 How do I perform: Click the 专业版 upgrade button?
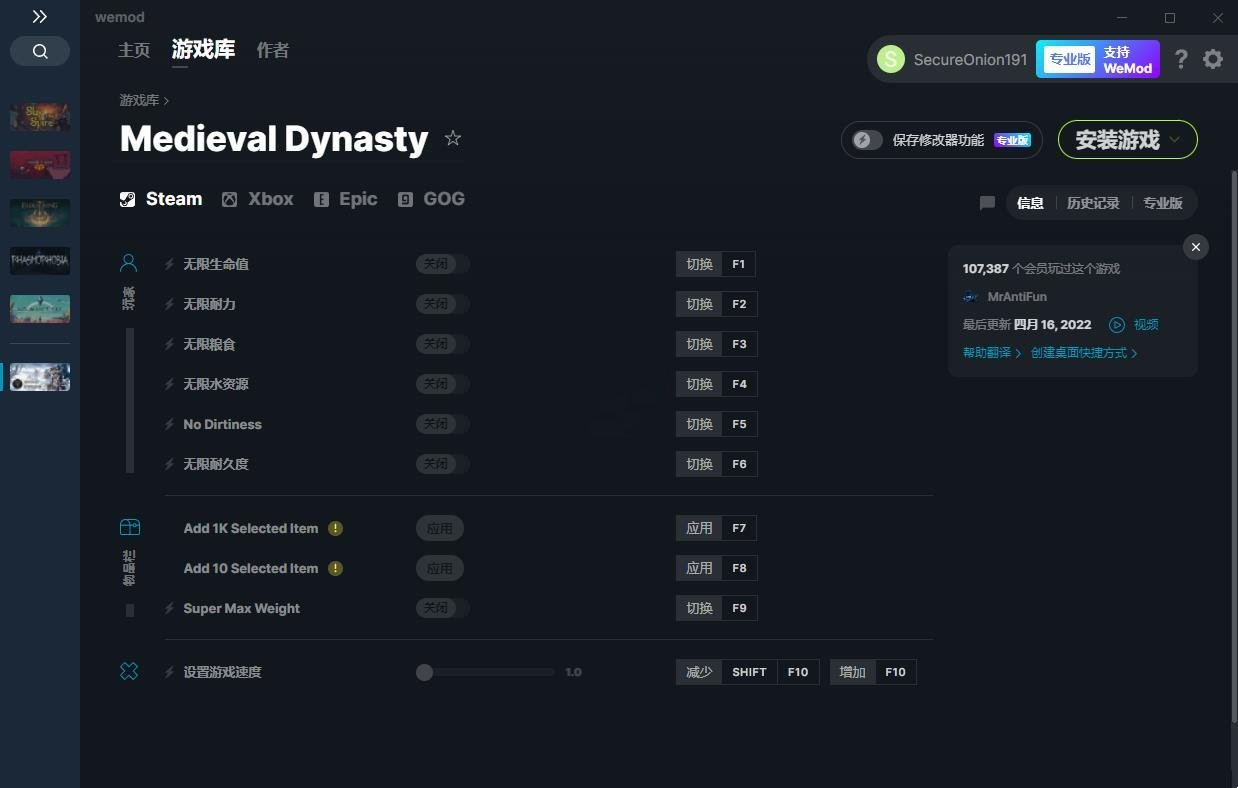point(1069,59)
